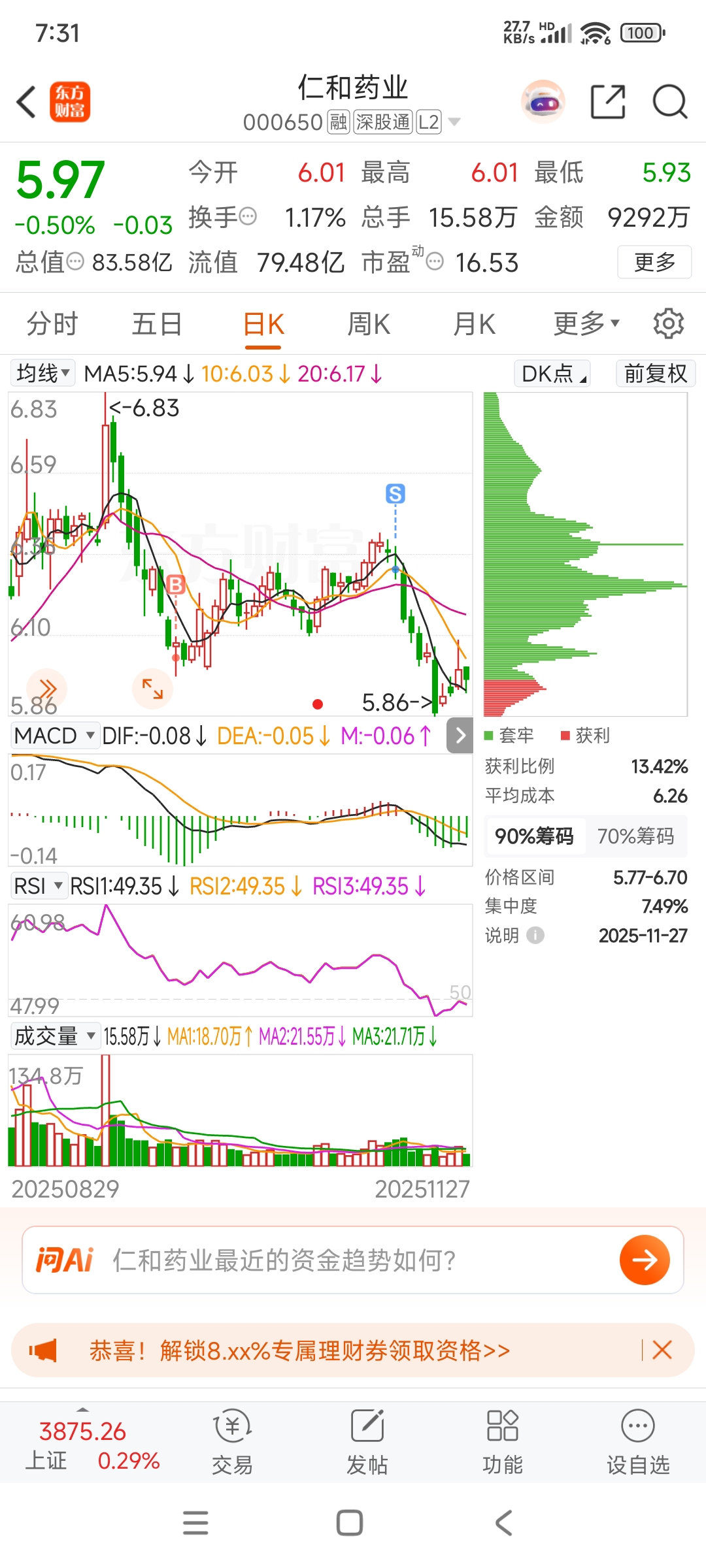Tap Android recent apps menu button
This screenshot has height=1568, width=706.
195,1523
